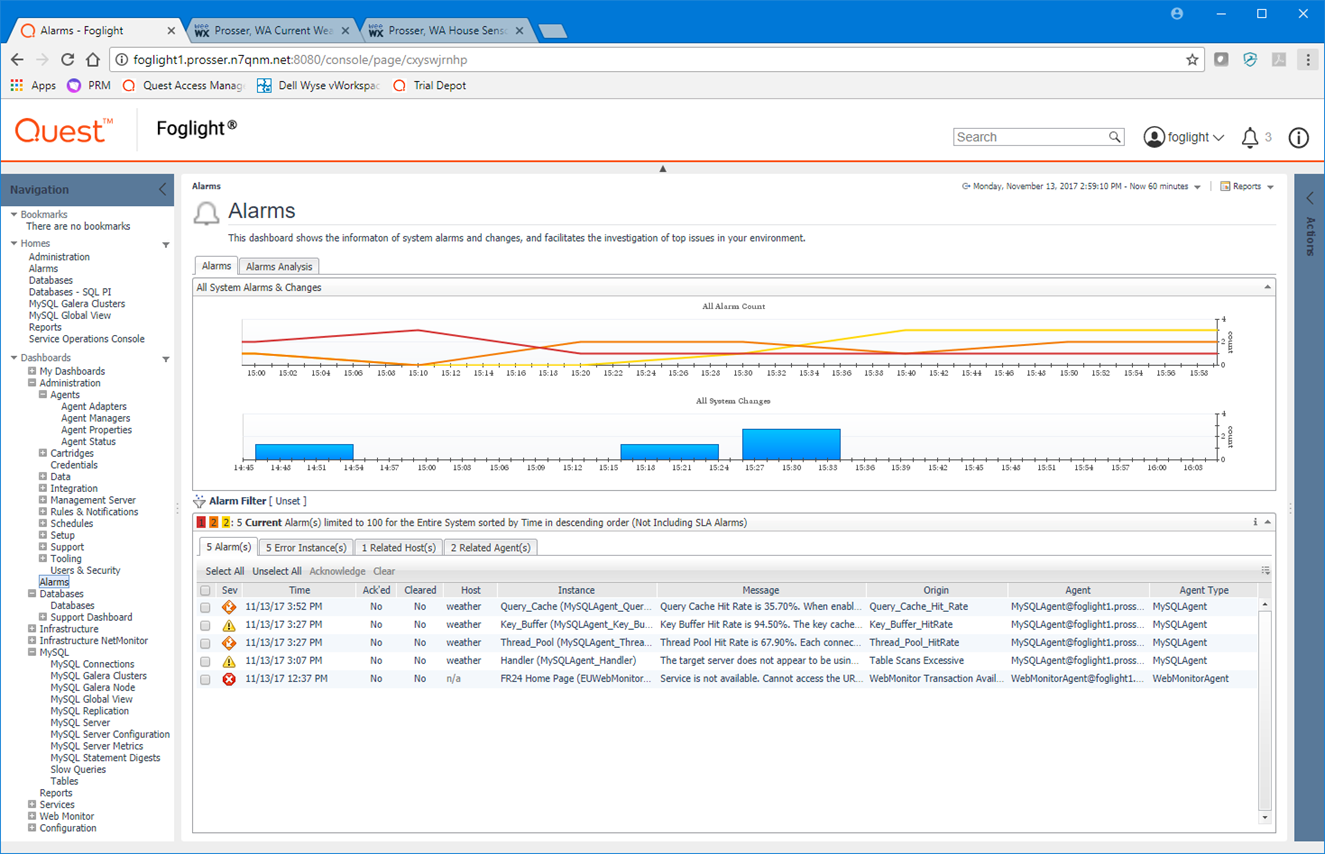Collapse the MySQL tree node
1325x854 pixels.
click(32, 652)
